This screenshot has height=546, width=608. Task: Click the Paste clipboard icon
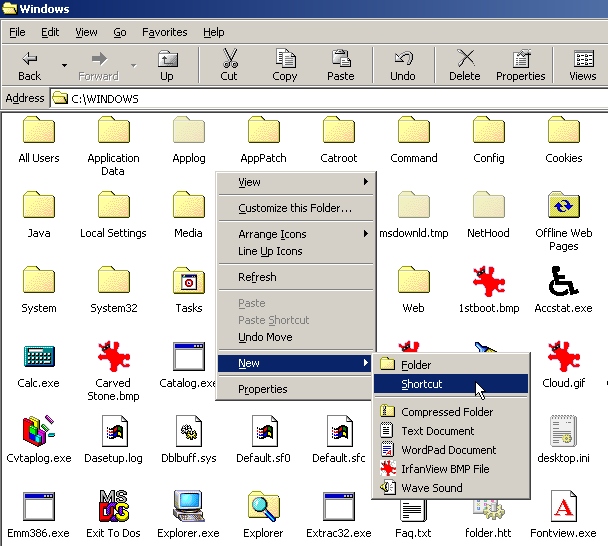(x=341, y=59)
